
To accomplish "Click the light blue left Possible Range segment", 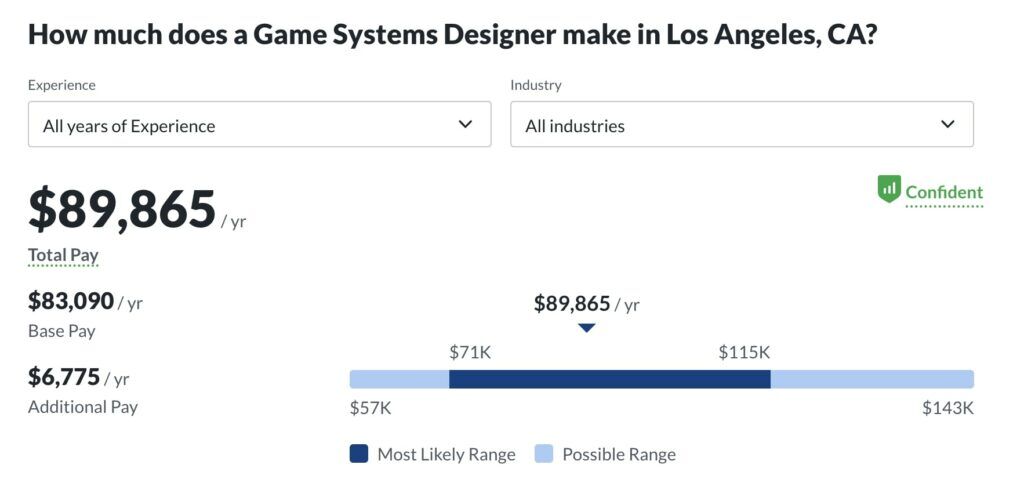I will [399, 379].
